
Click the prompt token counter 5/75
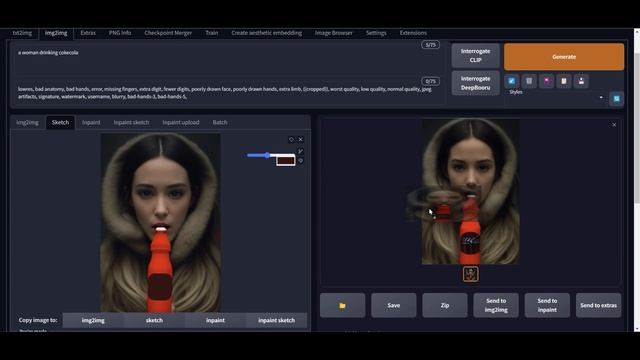(430, 45)
